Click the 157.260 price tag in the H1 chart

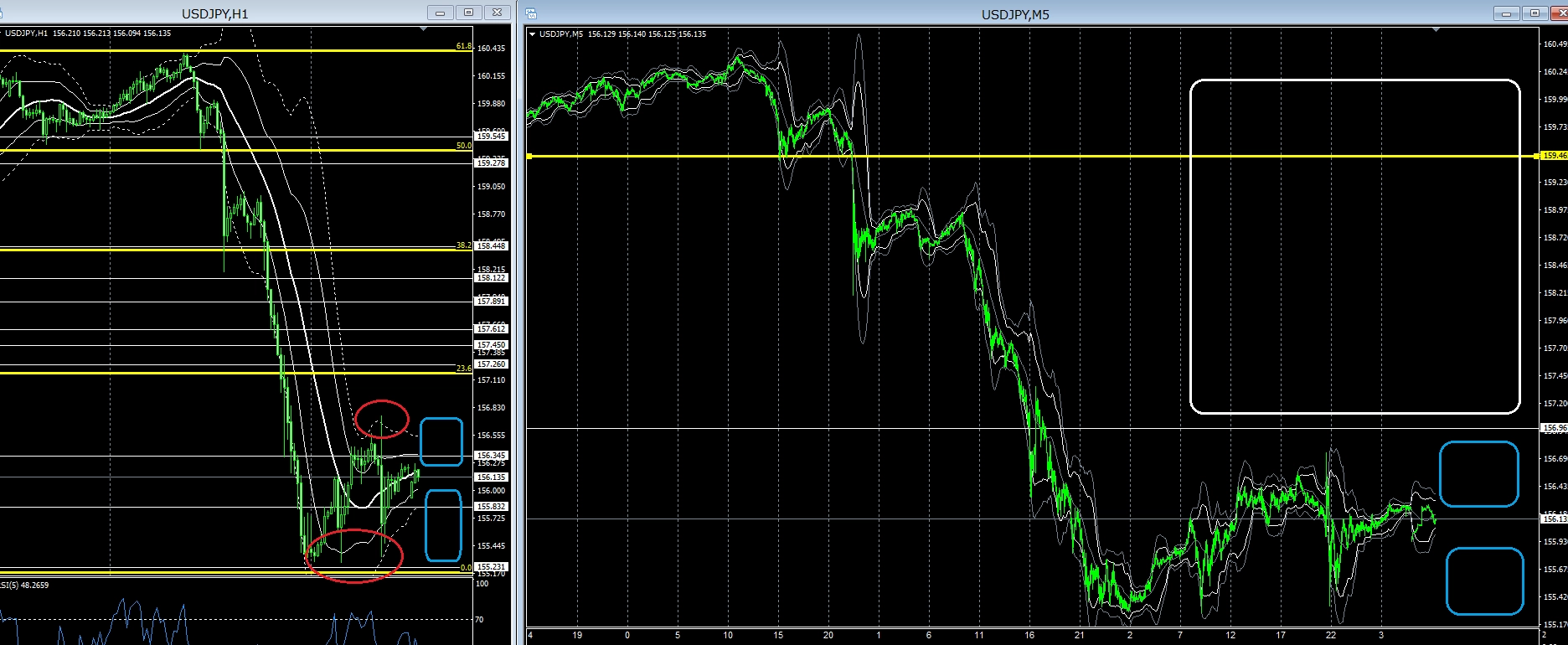pos(492,364)
